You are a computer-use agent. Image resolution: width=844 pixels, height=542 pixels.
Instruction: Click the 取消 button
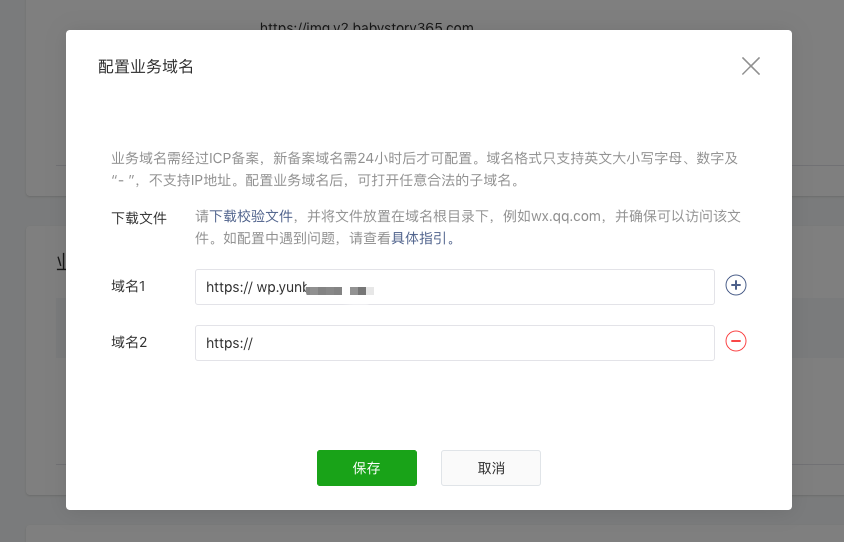(x=490, y=468)
